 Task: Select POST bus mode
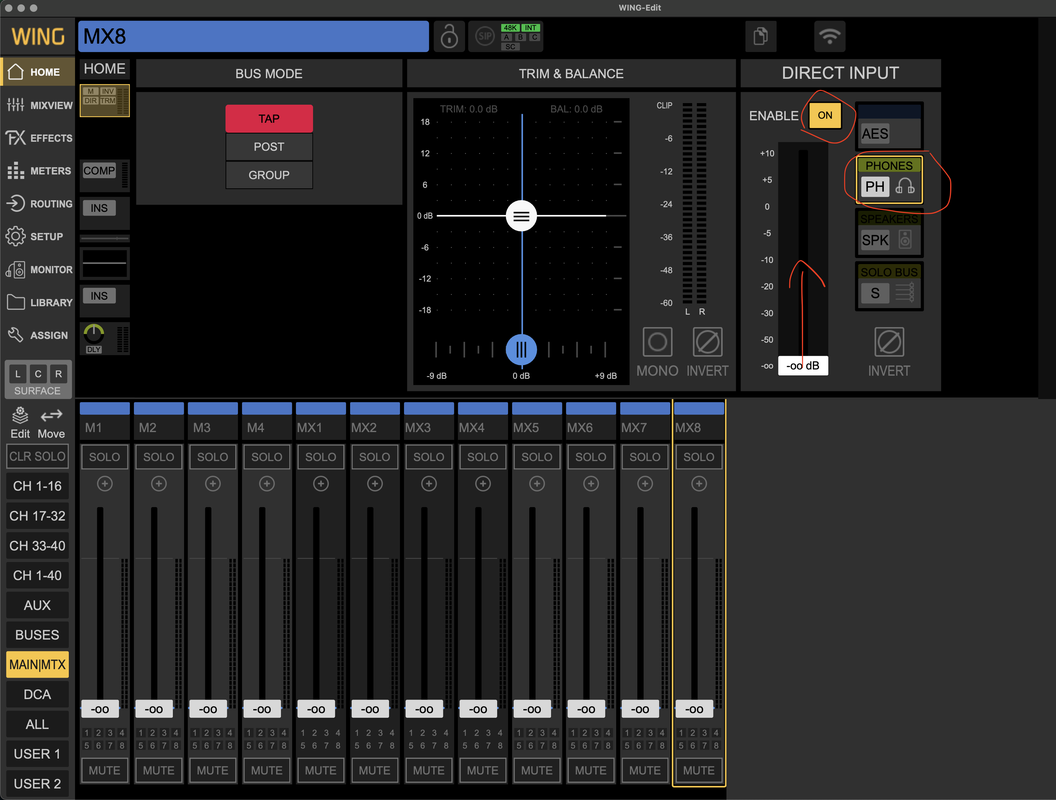[x=269, y=147]
